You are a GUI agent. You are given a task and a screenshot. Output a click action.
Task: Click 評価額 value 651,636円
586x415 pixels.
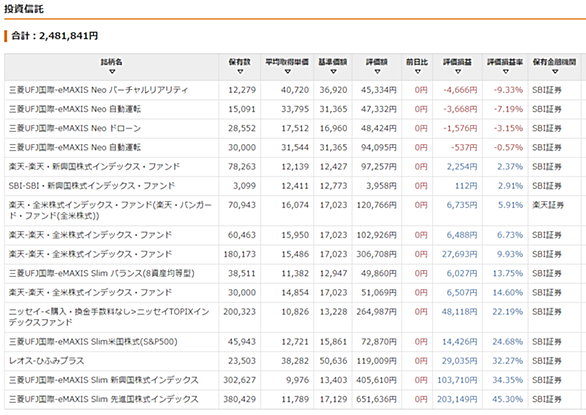click(376, 399)
